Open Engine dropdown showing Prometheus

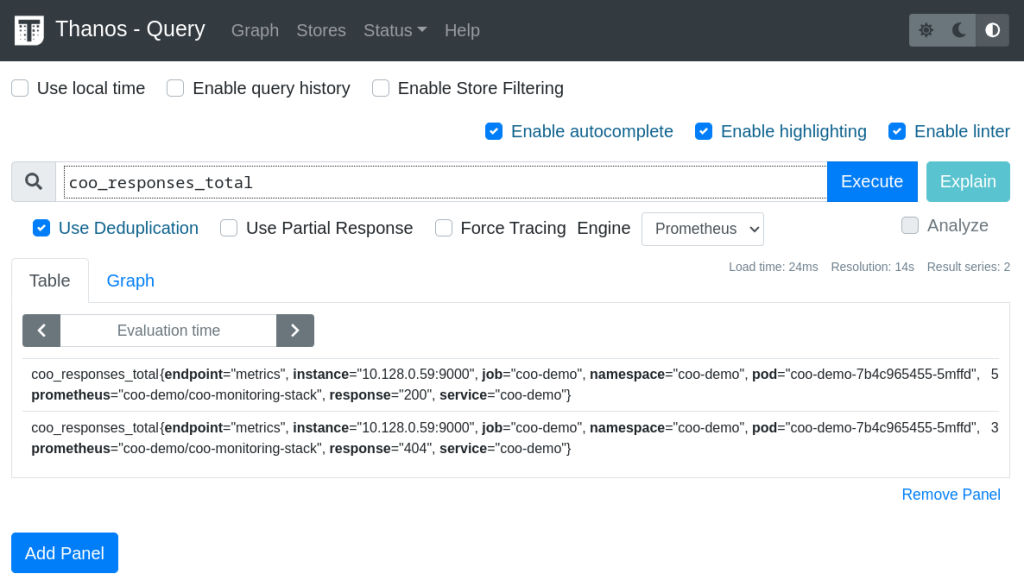(702, 229)
